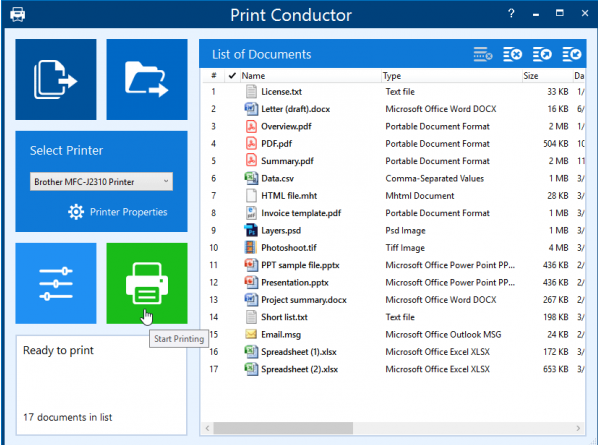Open the help question mark button

point(511,14)
